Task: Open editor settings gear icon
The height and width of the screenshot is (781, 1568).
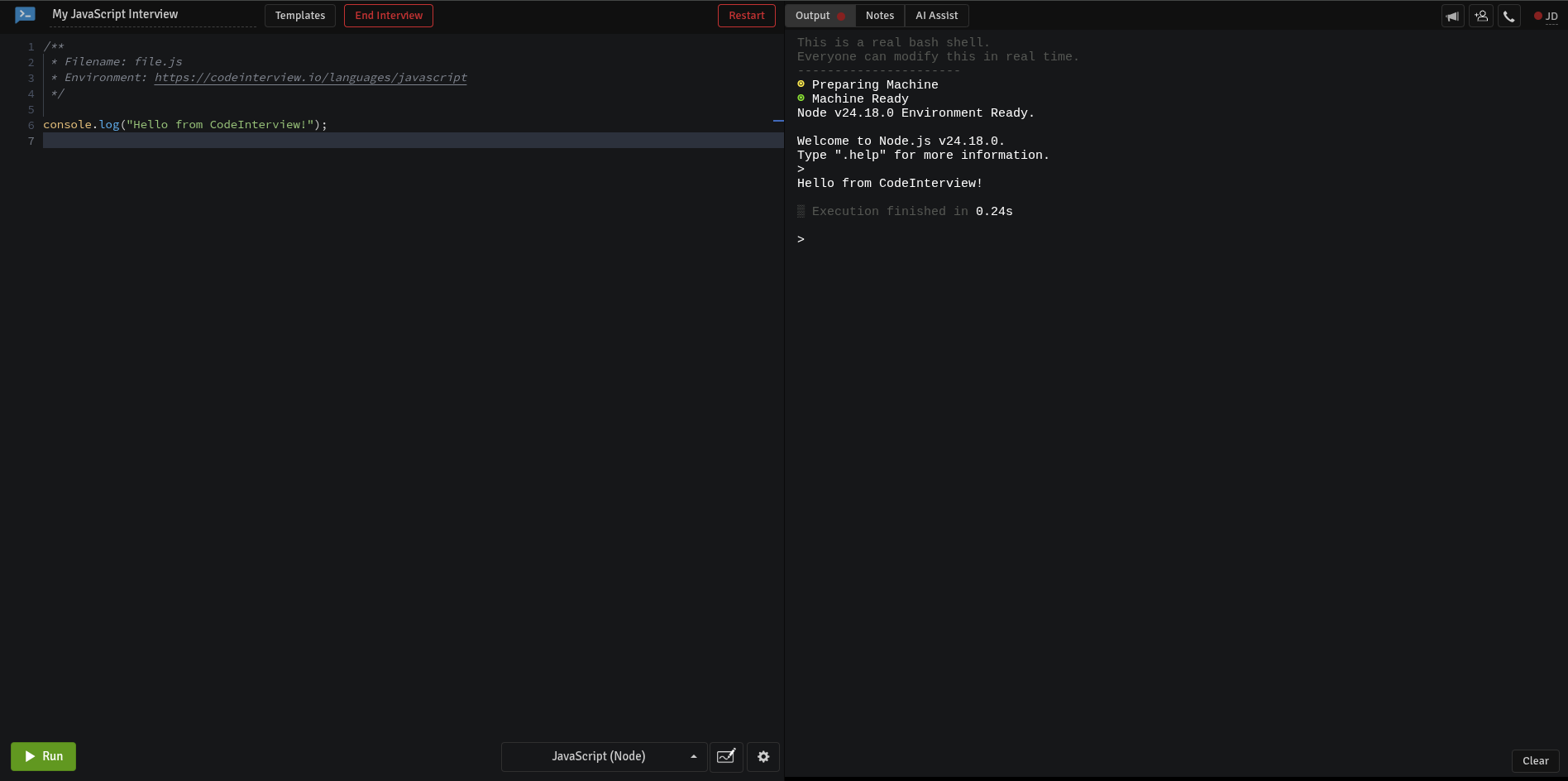Action: (x=763, y=756)
